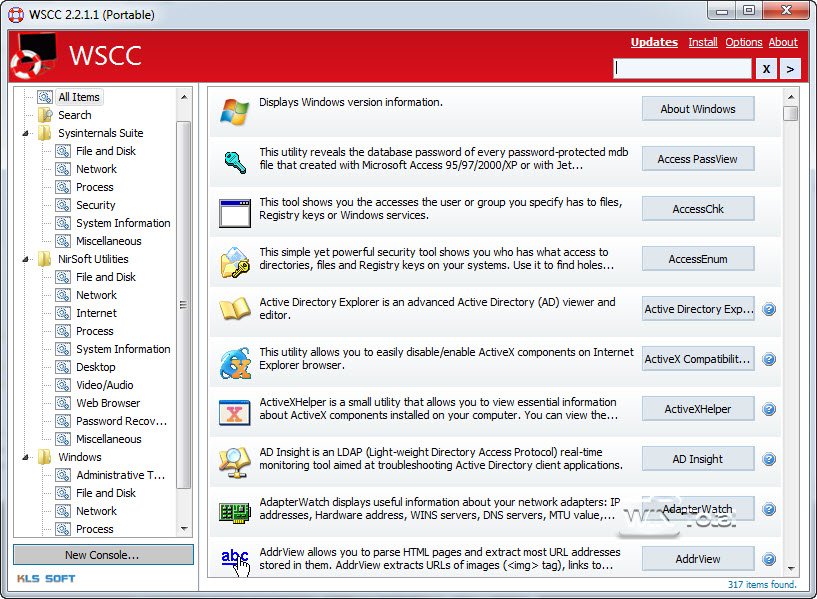Launch About Windows
The image size is (817, 599).
pos(698,109)
